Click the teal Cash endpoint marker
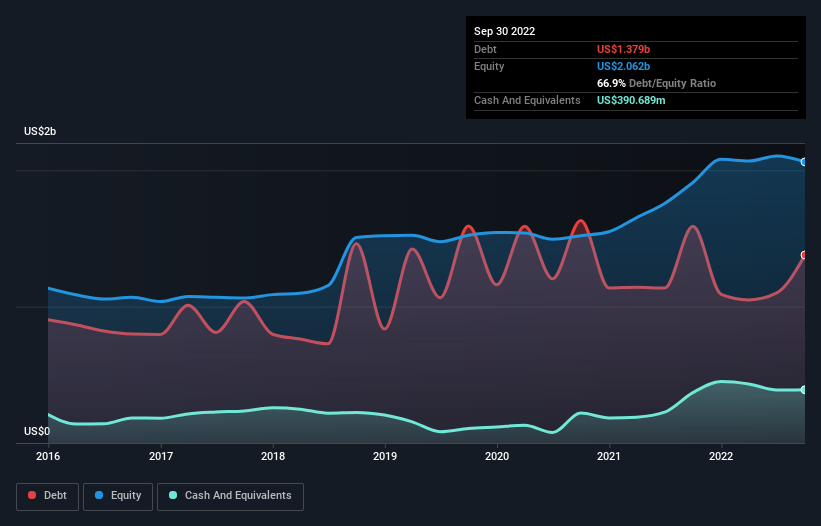Screen dimensions: 821x526 [804, 390]
